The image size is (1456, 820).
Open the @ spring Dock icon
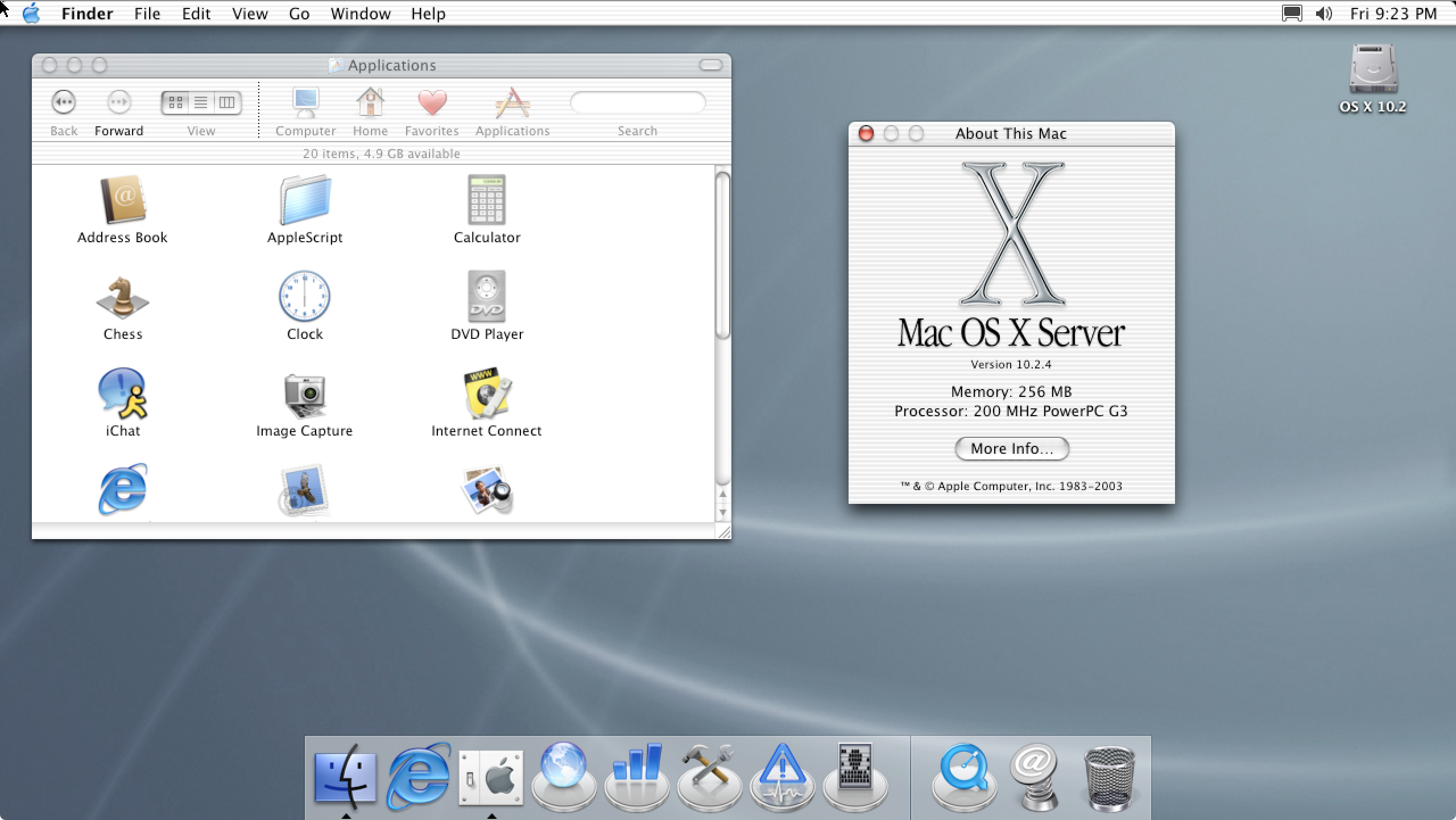click(1036, 776)
